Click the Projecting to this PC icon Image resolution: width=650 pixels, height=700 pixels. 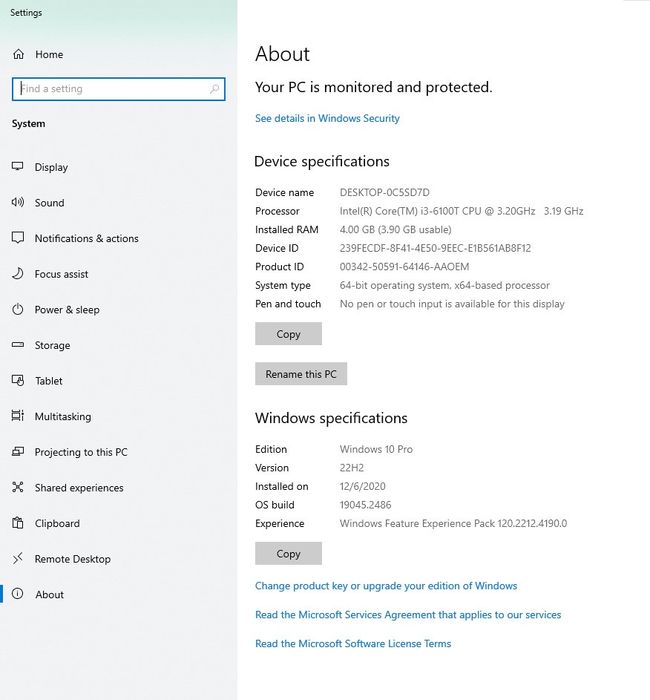coord(17,451)
